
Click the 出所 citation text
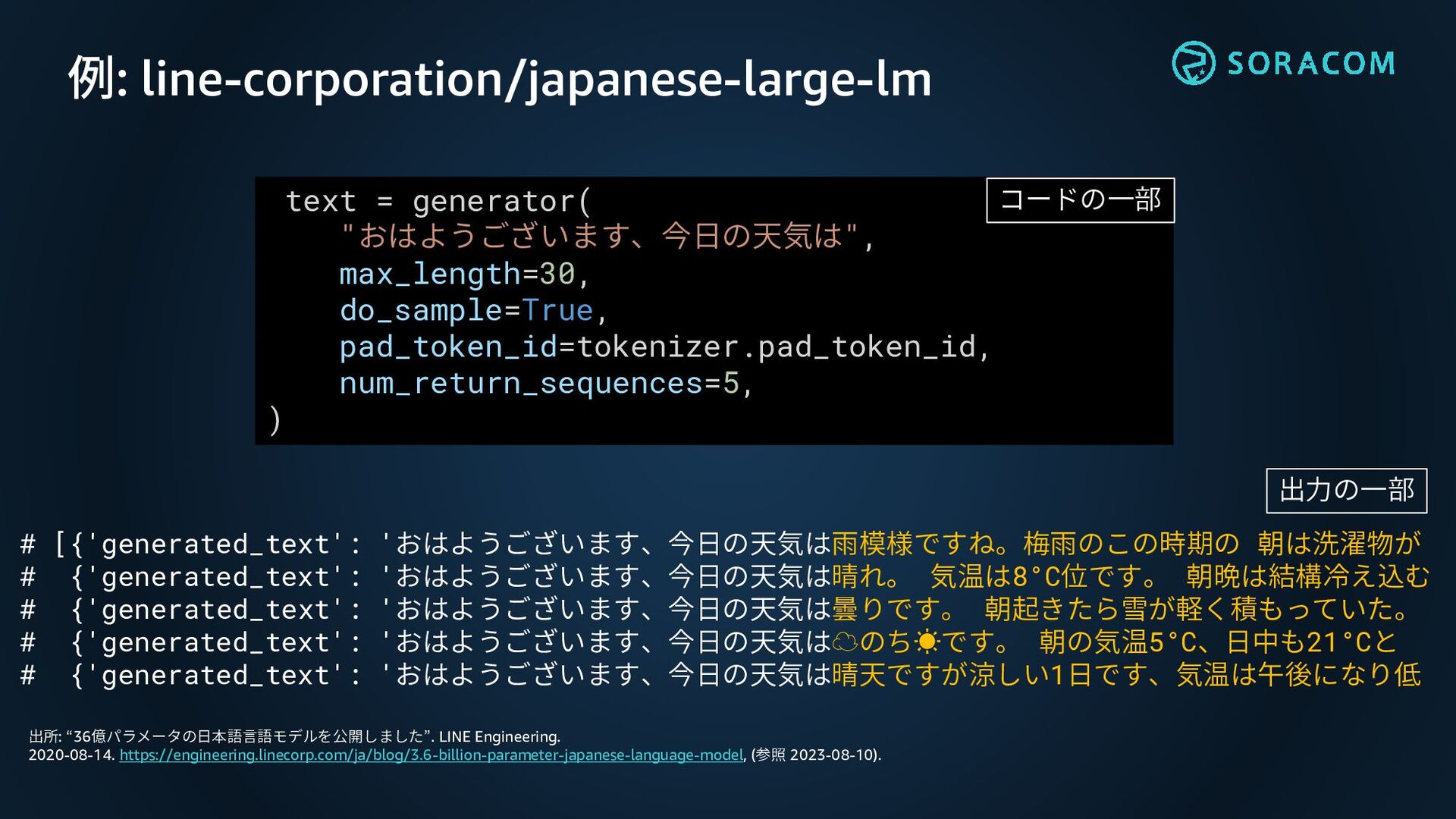pyautogui.click(x=294, y=736)
